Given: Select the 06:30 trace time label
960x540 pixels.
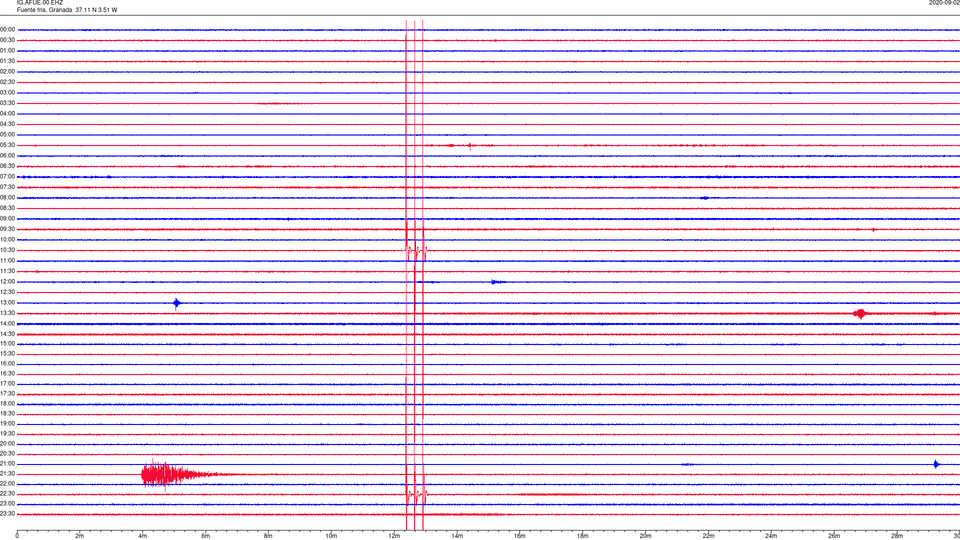Looking at the screenshot, I should pos(8,166).
